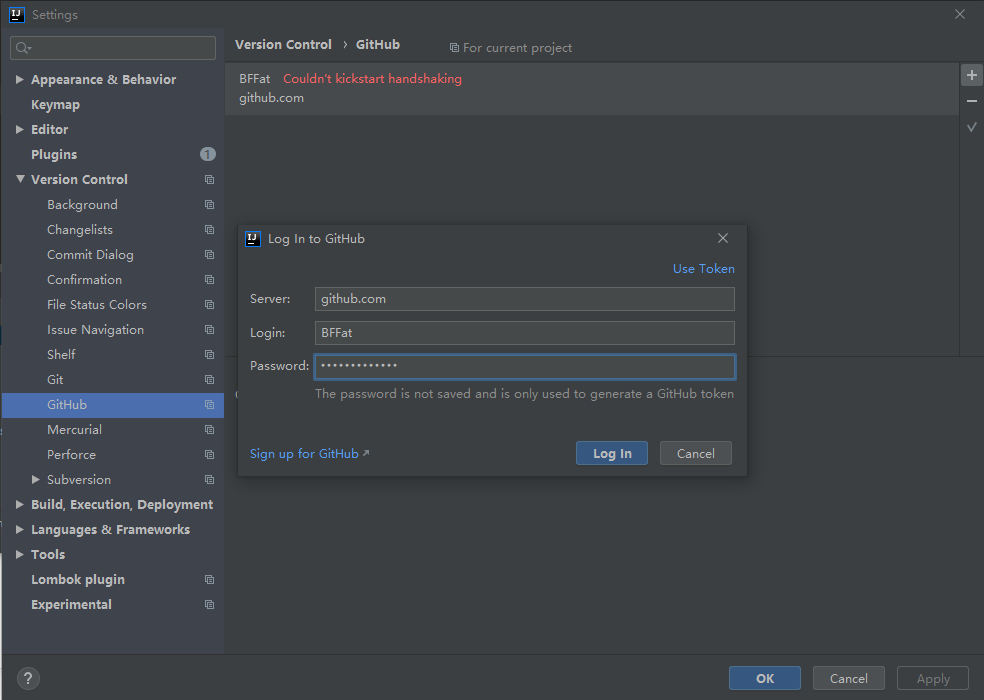This screenshot has height=700, width=984.
Task: Click project-level icon beside the Changelists item
Action: (x=210, y=230)
